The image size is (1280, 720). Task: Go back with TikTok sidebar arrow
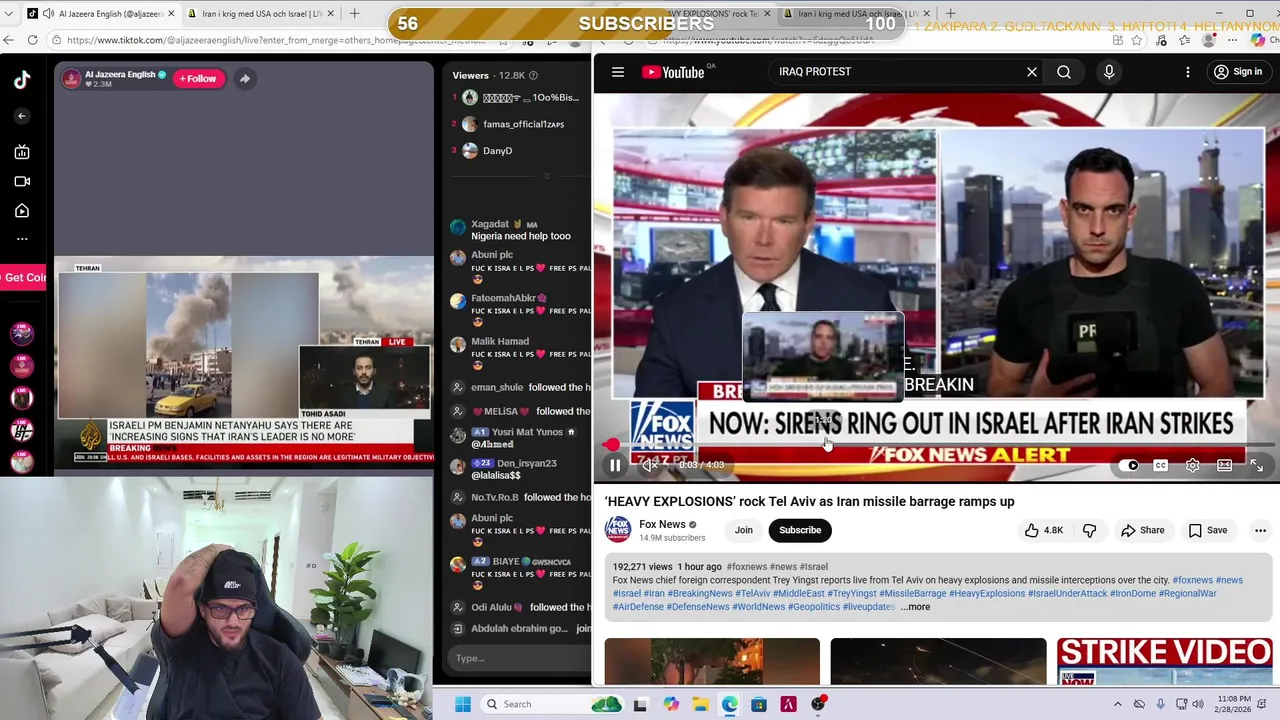(22, 116)
